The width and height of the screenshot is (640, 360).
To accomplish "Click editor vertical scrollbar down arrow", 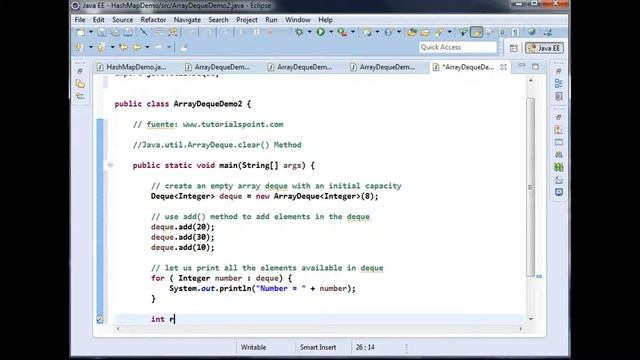I will [531, 319].
